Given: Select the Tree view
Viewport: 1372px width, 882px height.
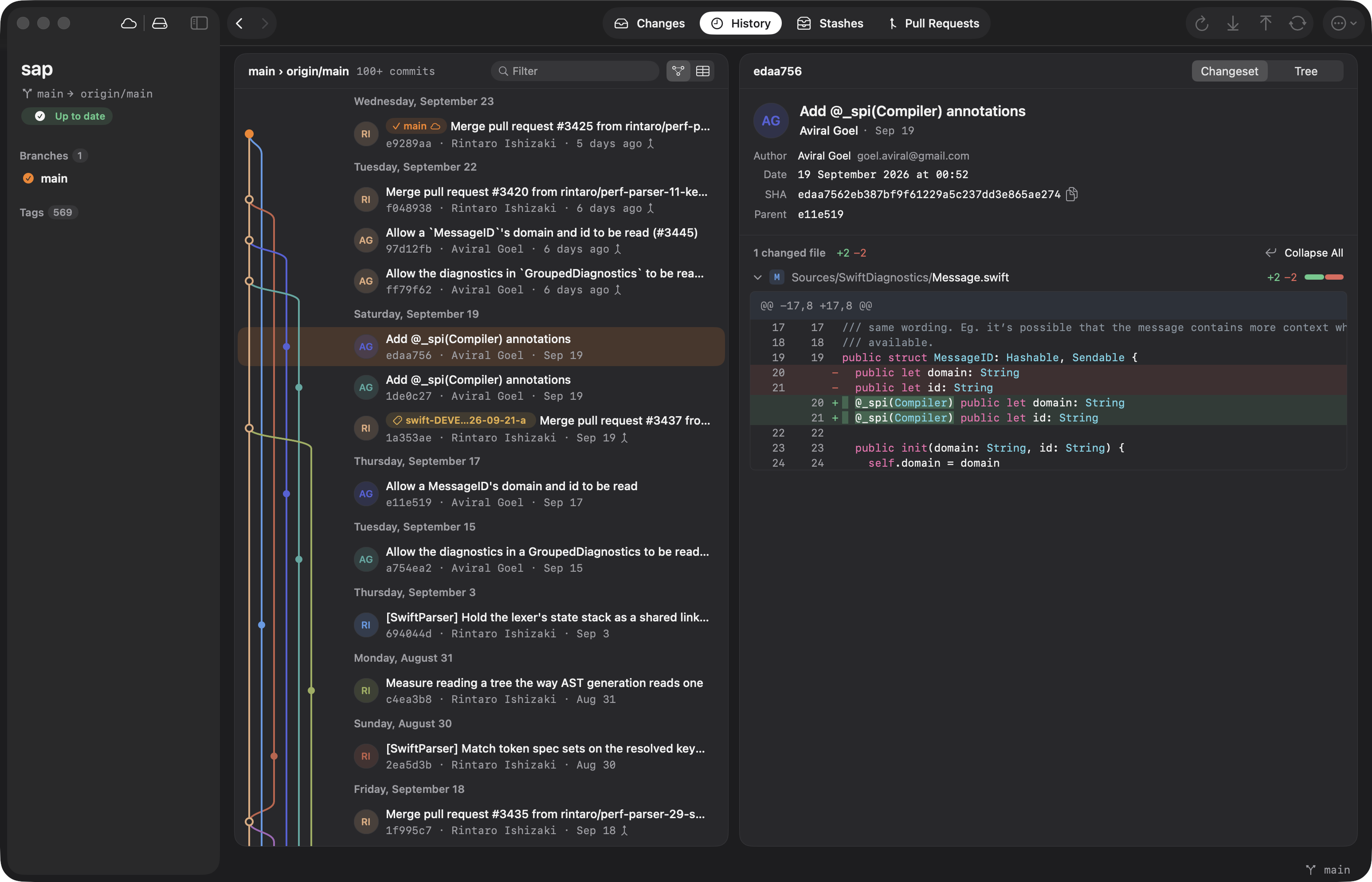Looking at the screenshot, I should click(x=1305, y=71).
